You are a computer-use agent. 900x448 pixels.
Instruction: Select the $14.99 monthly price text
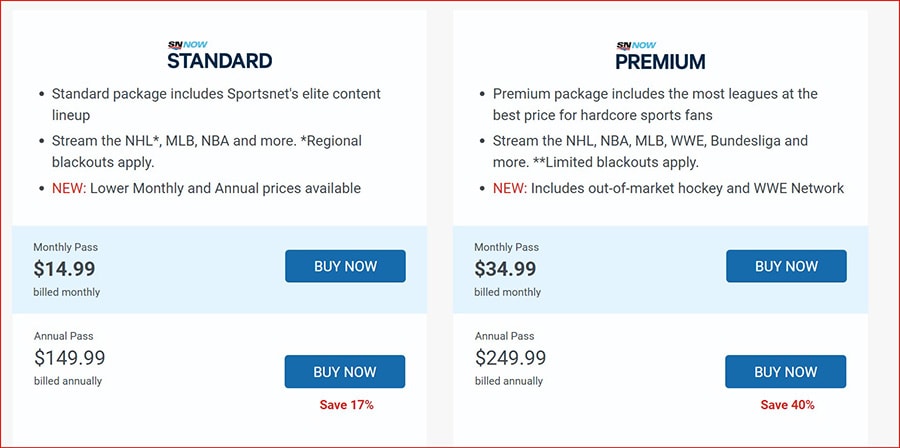64,269
